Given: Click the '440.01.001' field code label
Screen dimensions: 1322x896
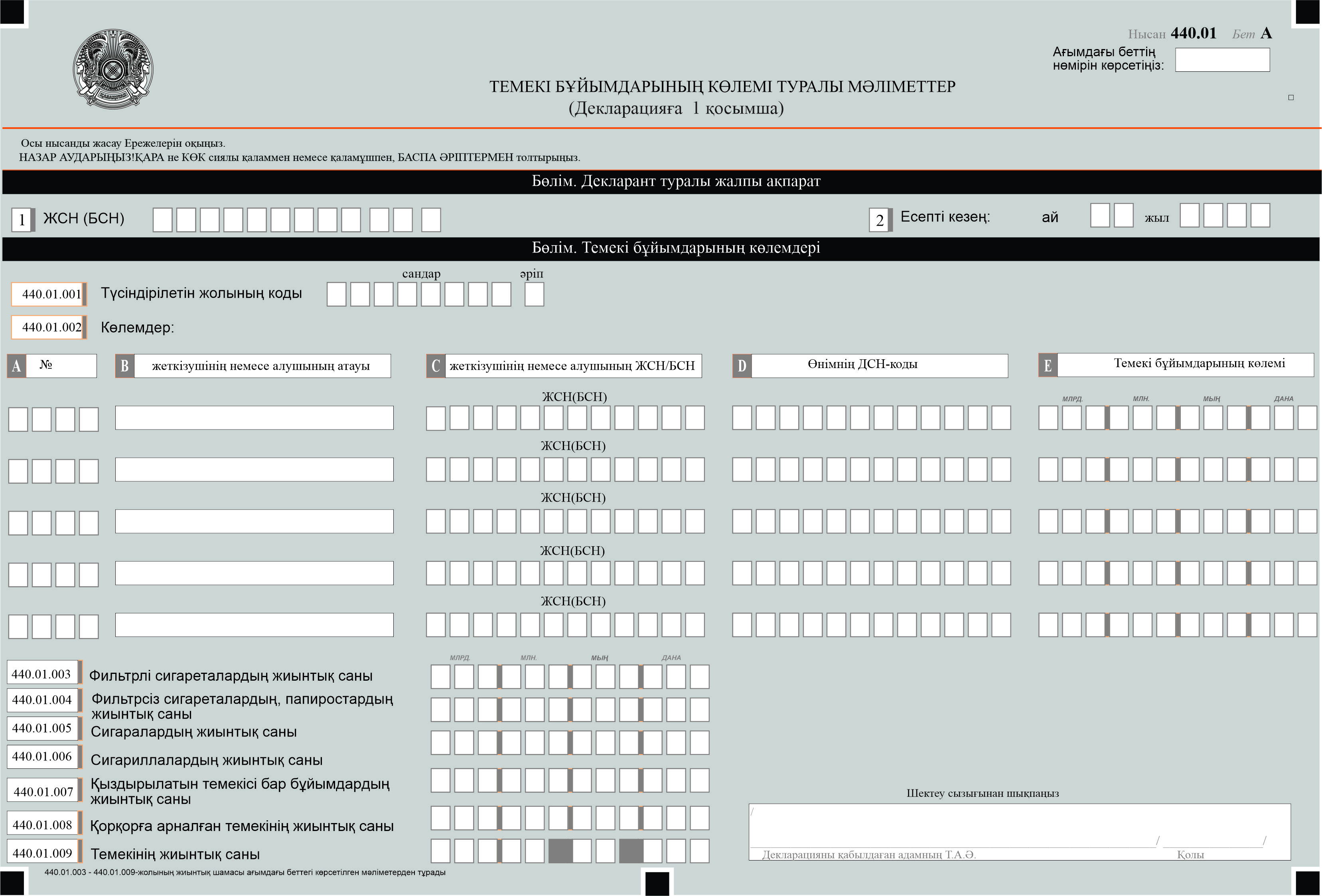Looking at the screenshot, I should click(49, 294).
